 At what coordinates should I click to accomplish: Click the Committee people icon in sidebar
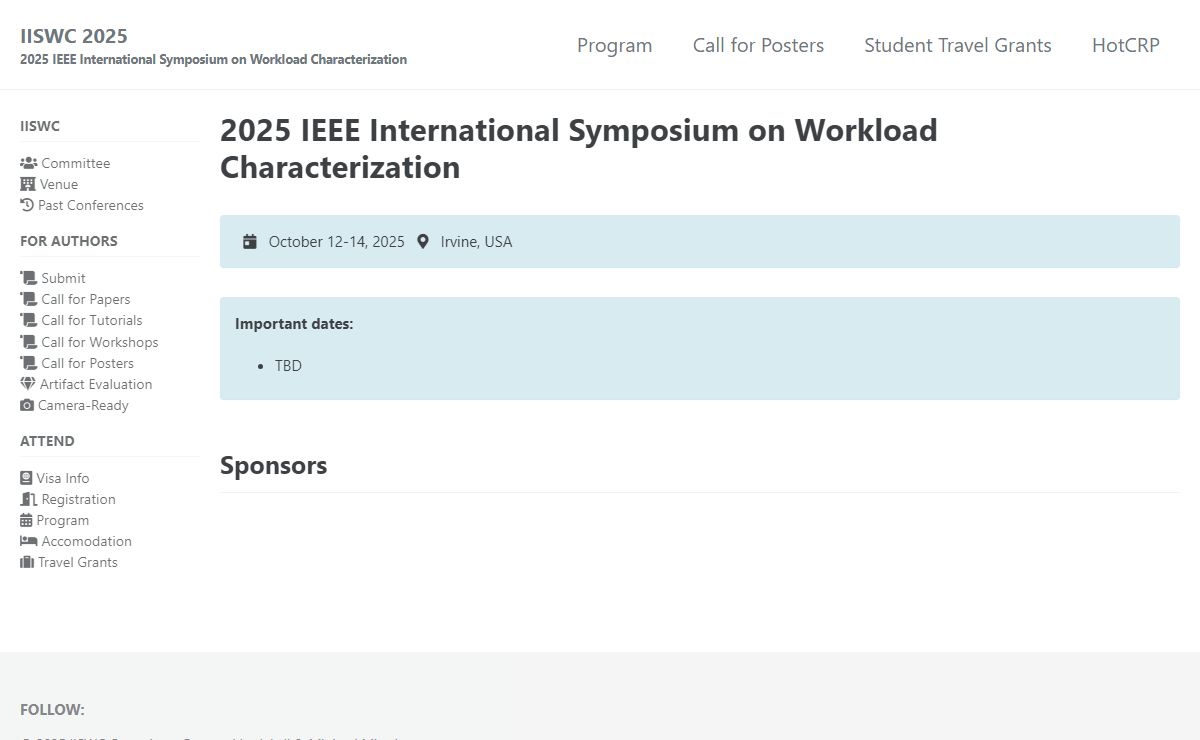pos(28,163)
